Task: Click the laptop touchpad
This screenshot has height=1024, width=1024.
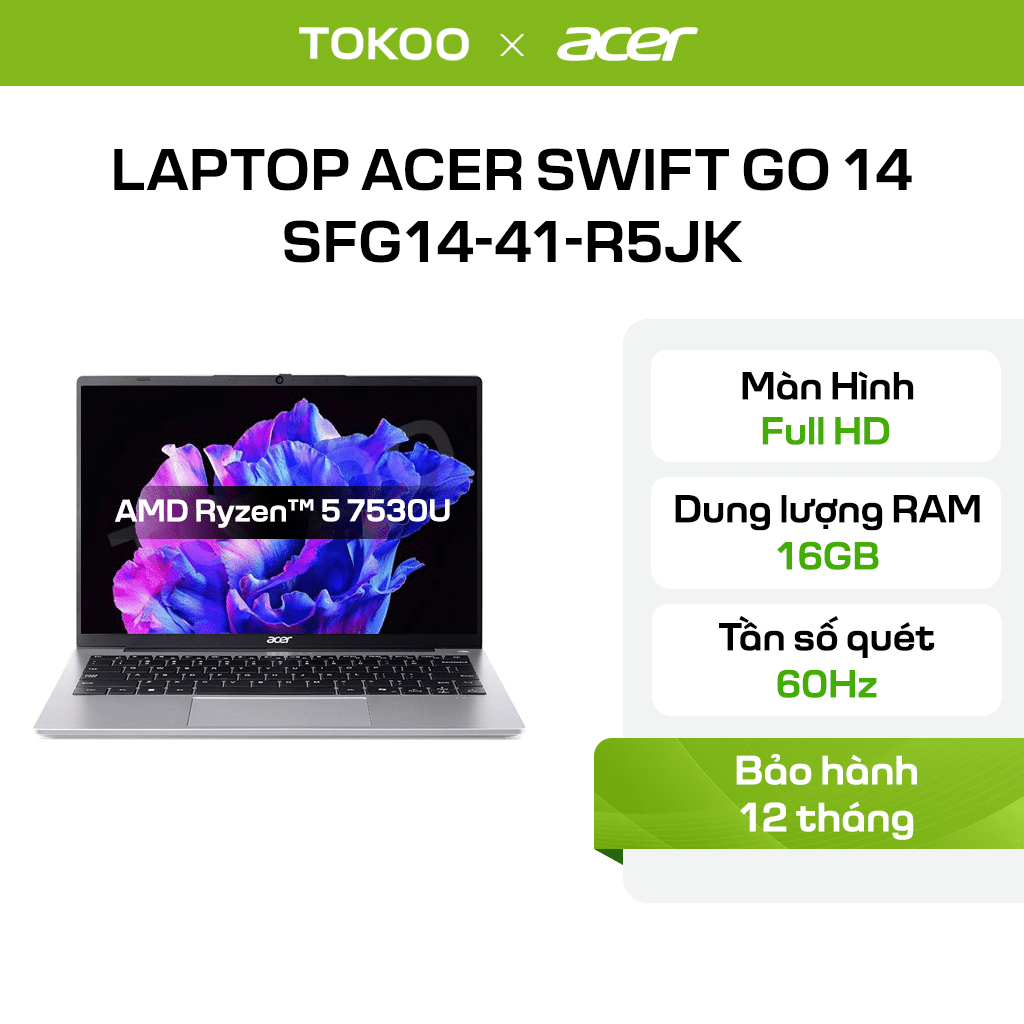Action: coord(280,711)
